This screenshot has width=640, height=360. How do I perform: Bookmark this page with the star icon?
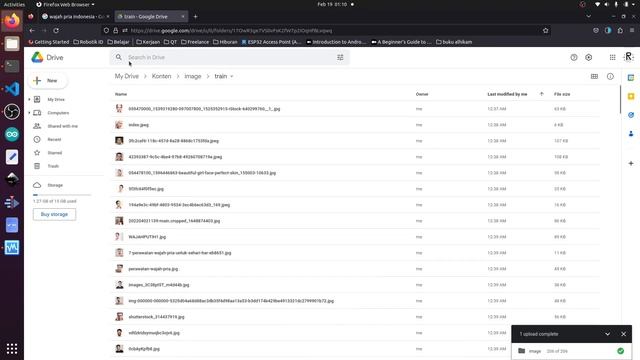click(545, 31)
